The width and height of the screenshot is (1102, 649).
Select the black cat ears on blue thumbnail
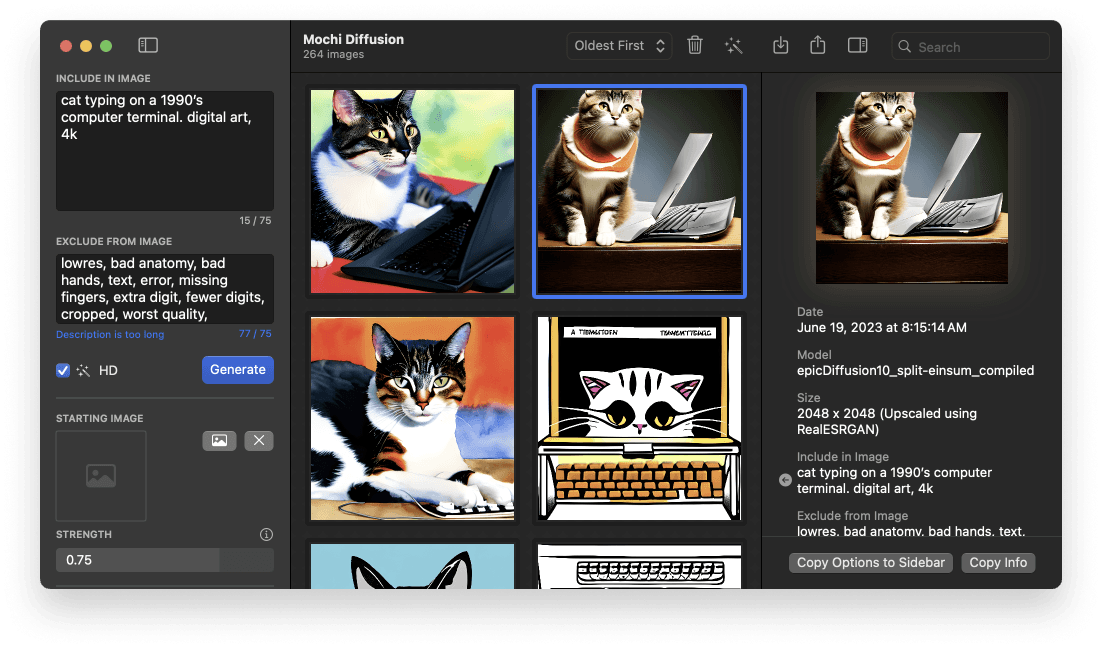413,567
